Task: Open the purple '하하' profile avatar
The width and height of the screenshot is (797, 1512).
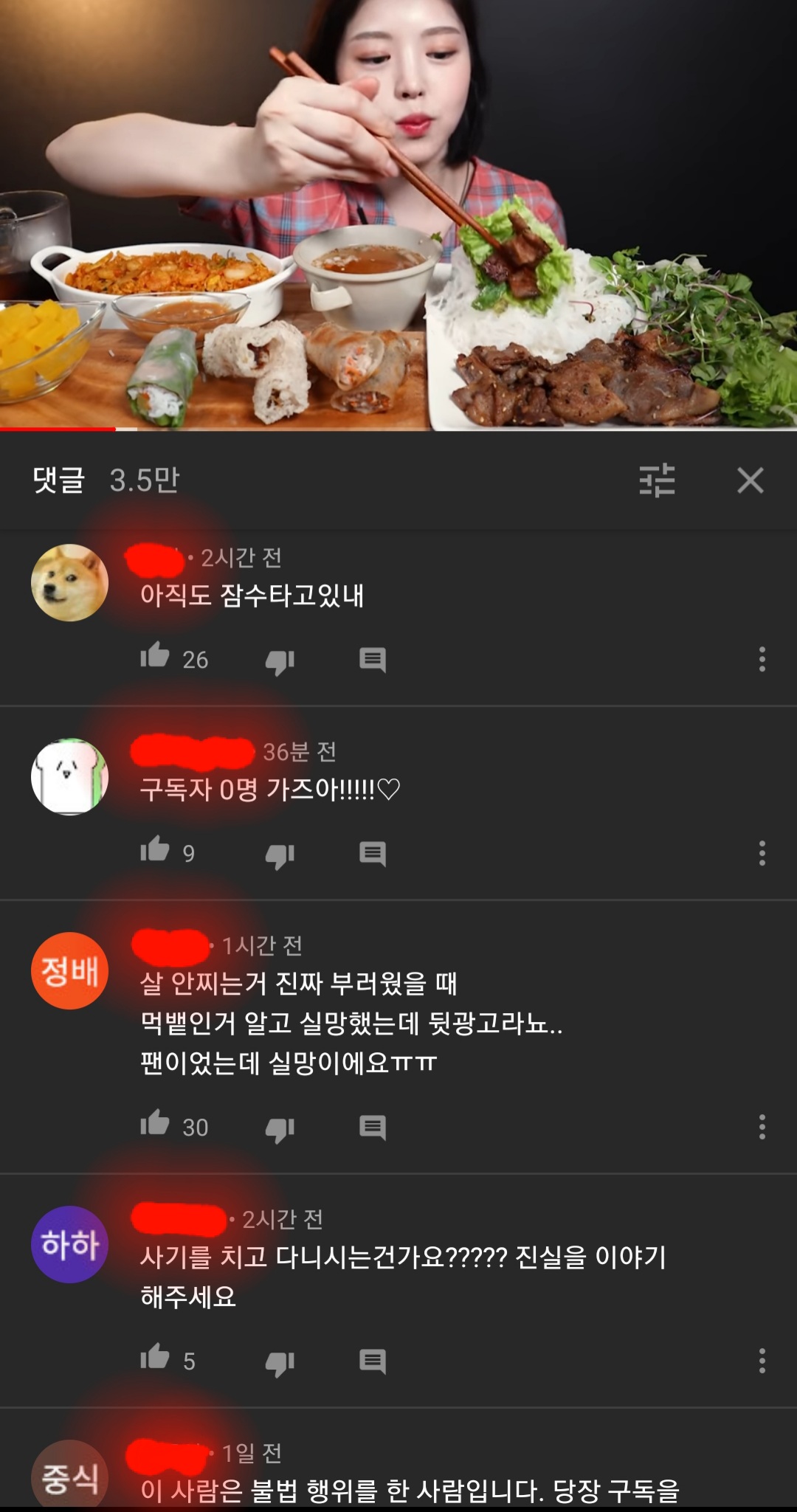Action: [70, 1244]
